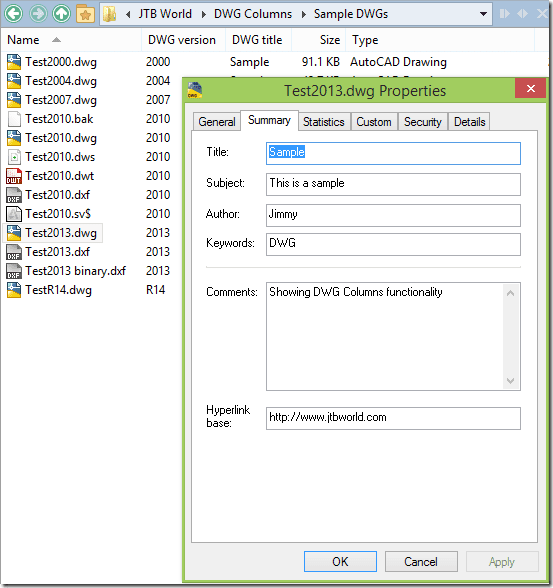Viewport: 553px width, 588px height.
Task: Click the Test2010.sv$ file icon
Action: pyautogui.click(x=14, y=214)
